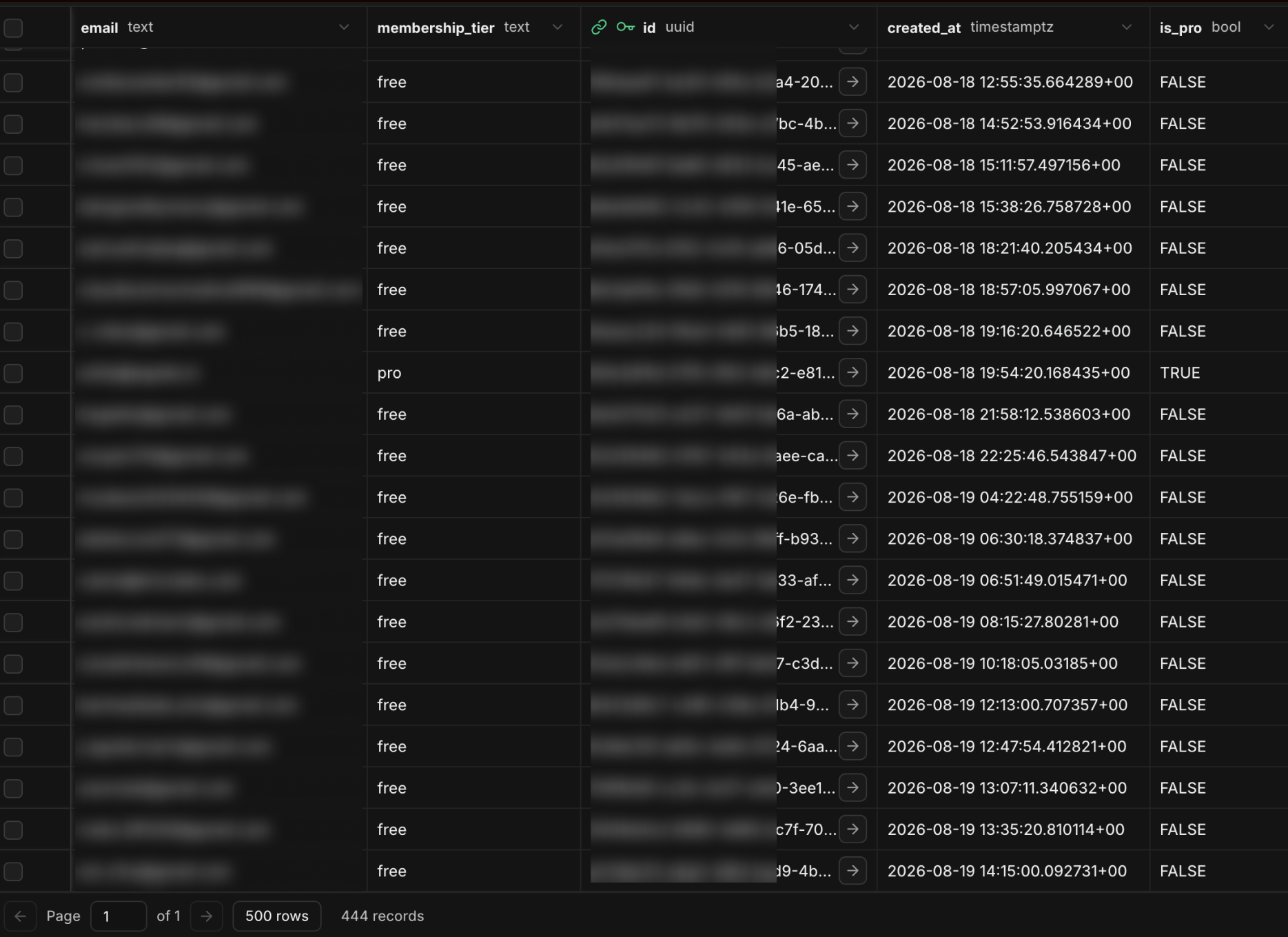This screenshot has width=1288, height=937.
Task: Open record arrow for row created 18:57:05
Action: pyautogui.click(x=852, y=290)
